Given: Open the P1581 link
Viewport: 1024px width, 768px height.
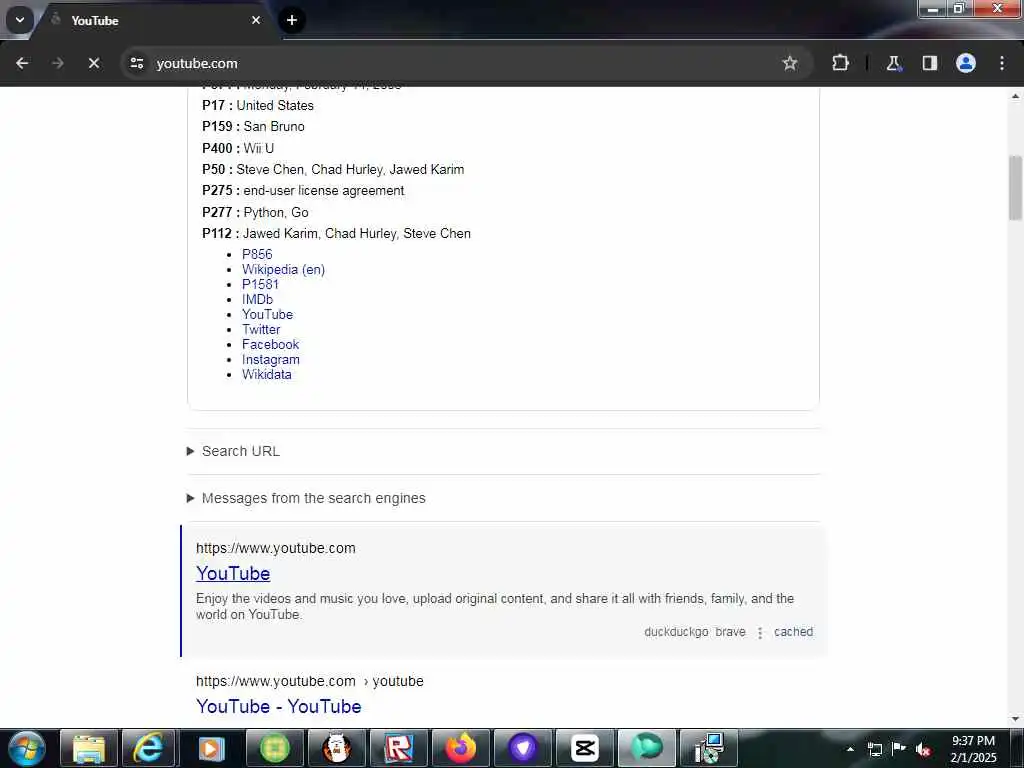Looking at the screenshot, I should point(260,284).
